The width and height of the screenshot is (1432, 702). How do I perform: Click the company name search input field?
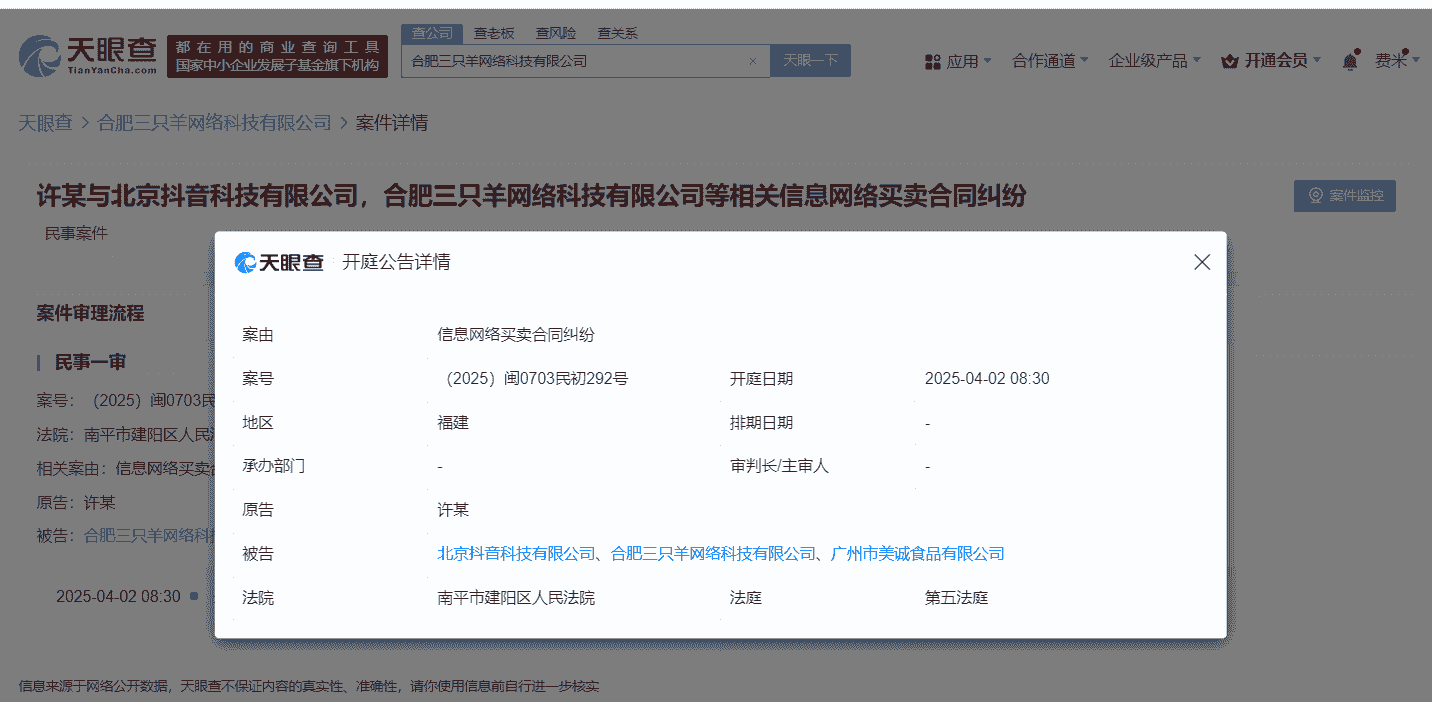click(x=575, y=61)
